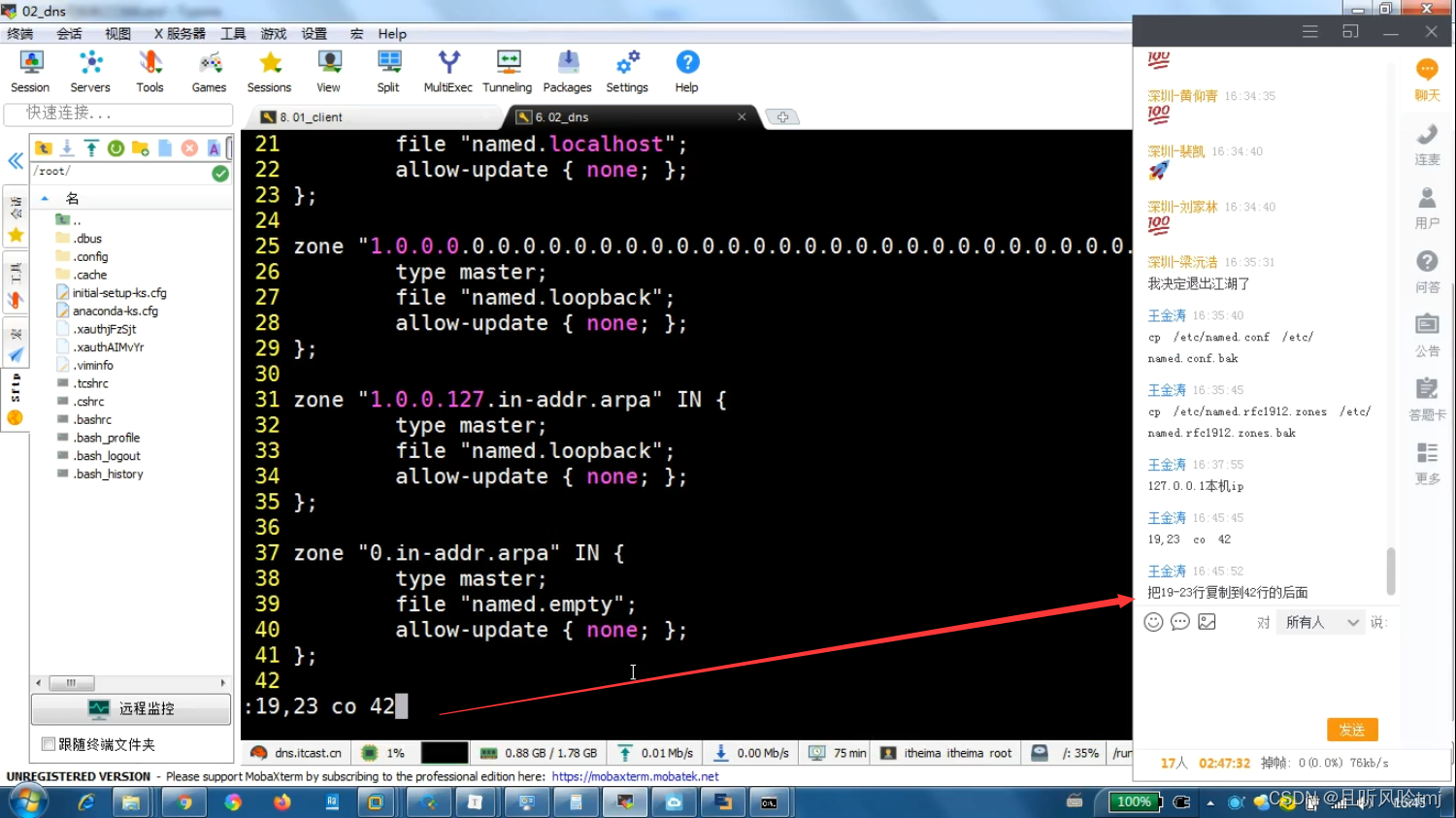Open the 终端 menu

point(19,34)
